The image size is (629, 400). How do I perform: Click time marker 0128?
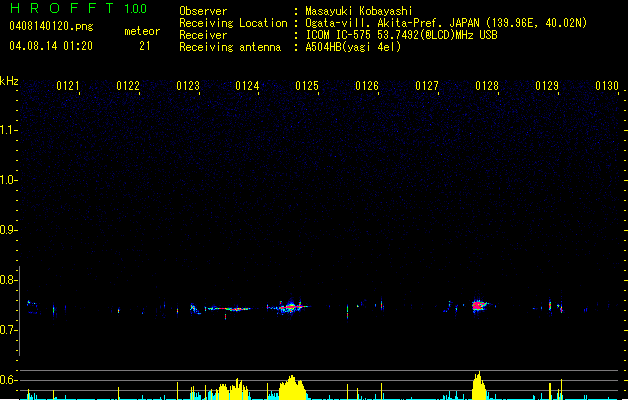[487, 86]
